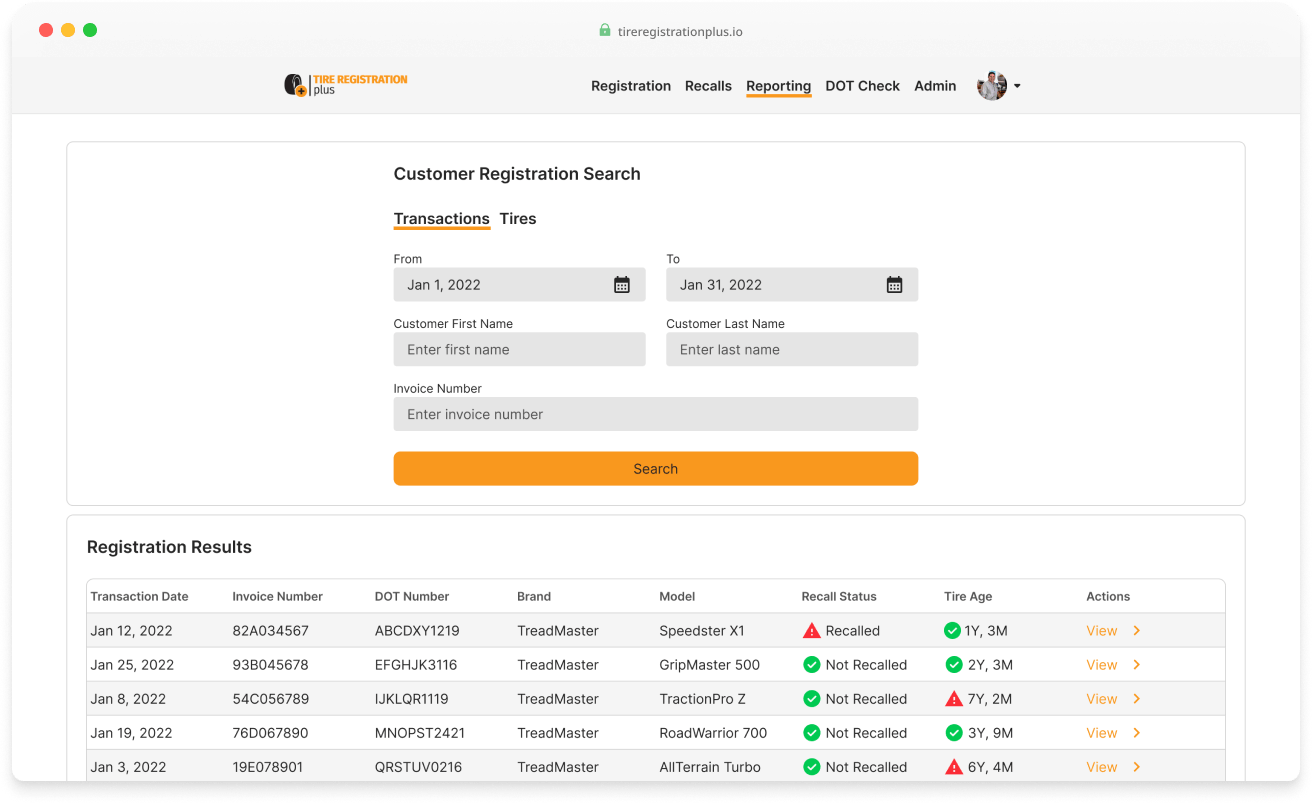1312x803 pixels.
Task: Open View for the Jan 25, 2022 transaction
Action: [x=1101, y=664]
